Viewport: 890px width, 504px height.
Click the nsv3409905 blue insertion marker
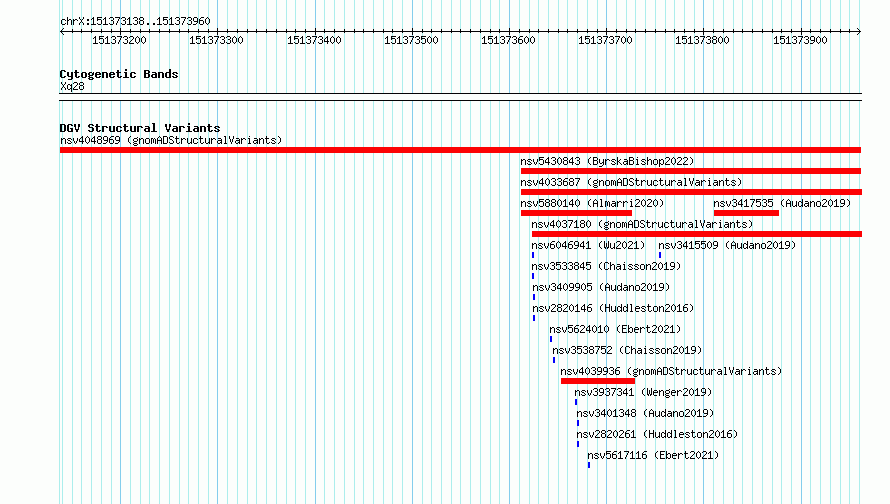(x=534, y=297)
